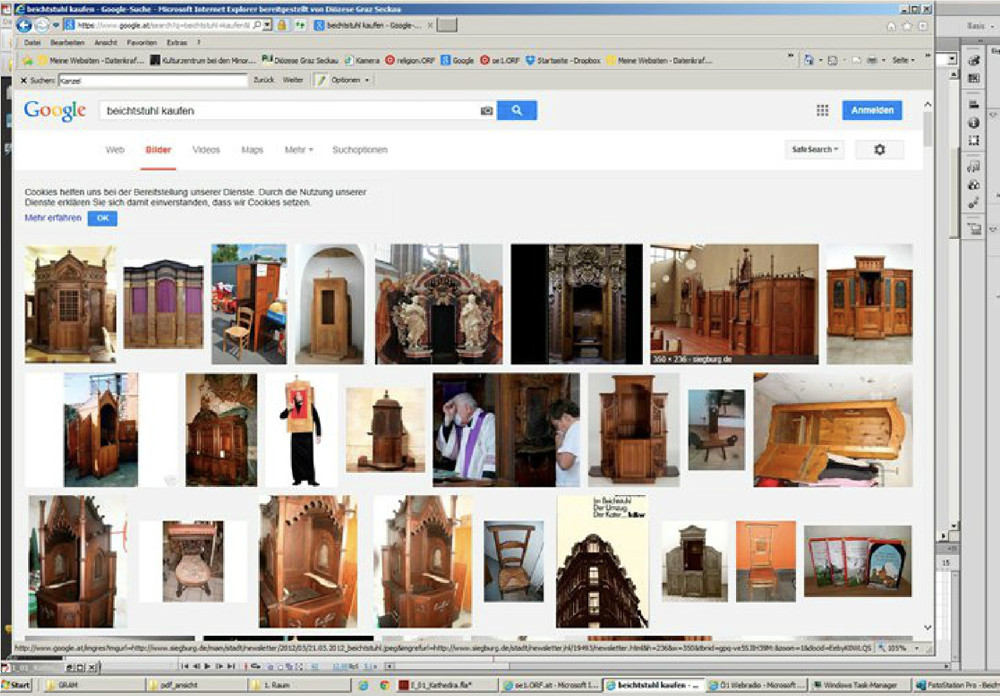Viewport: 1000px width, 696px height.
Task: Close the find bar with X
Action: 24,80
